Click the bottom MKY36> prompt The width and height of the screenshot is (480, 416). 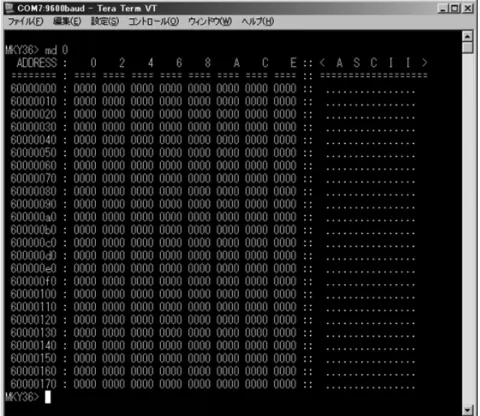pyautogui.click(x=22, y=397)
